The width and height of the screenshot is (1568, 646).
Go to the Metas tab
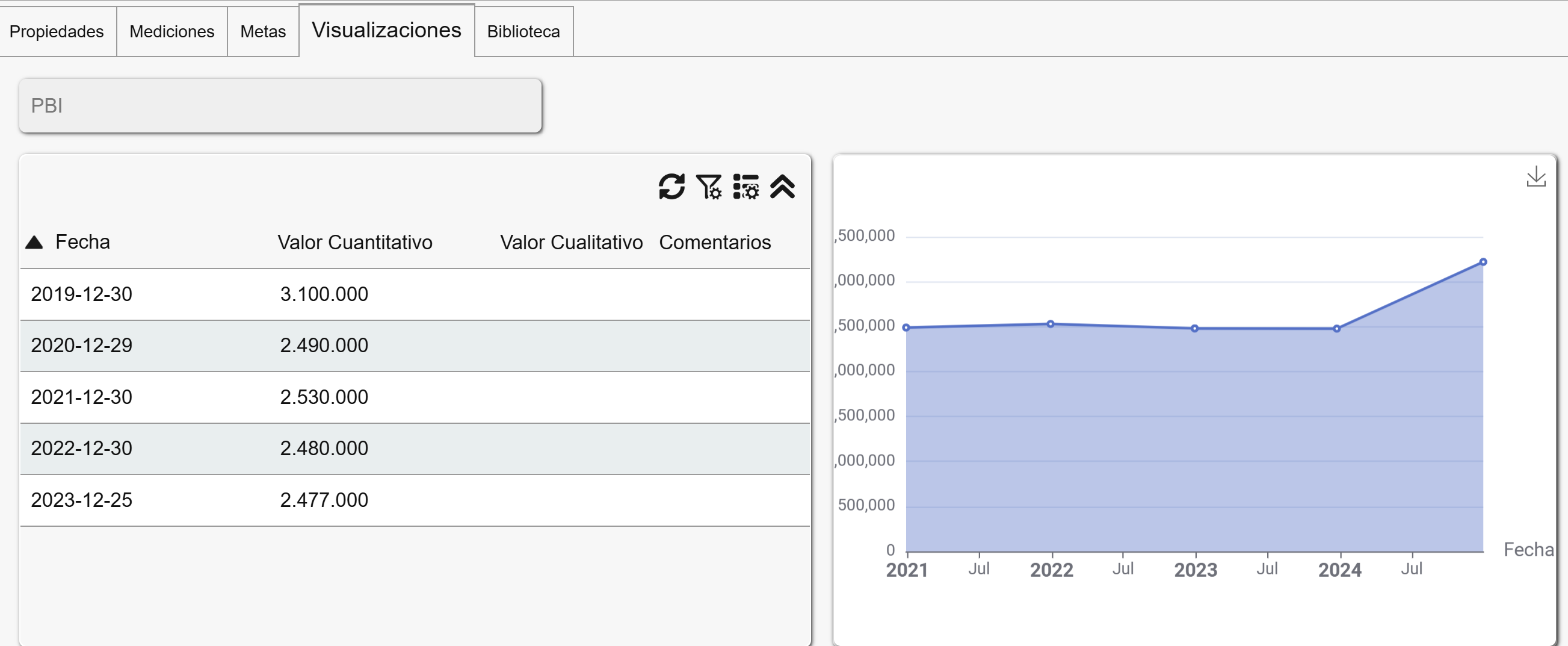point(263,32)
